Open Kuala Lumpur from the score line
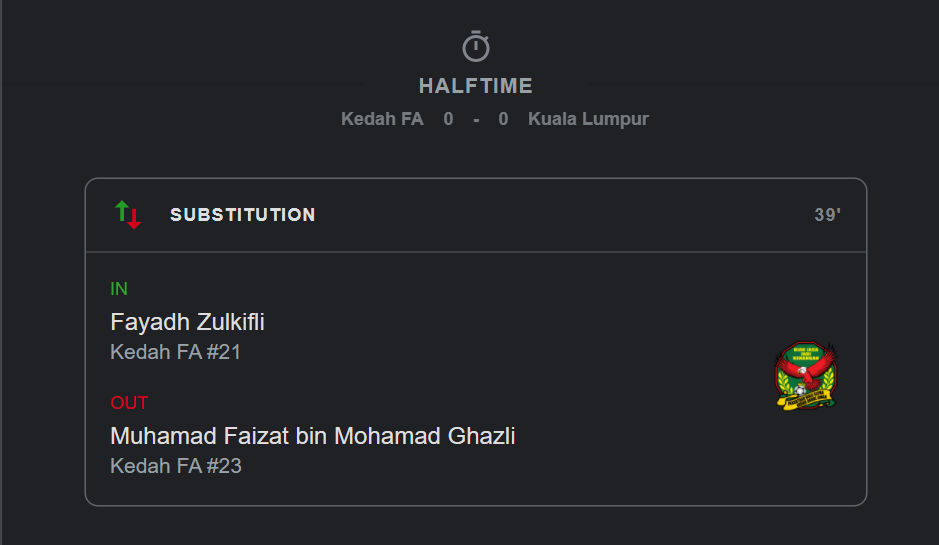The image size is (939, 545). pos(588,119)
